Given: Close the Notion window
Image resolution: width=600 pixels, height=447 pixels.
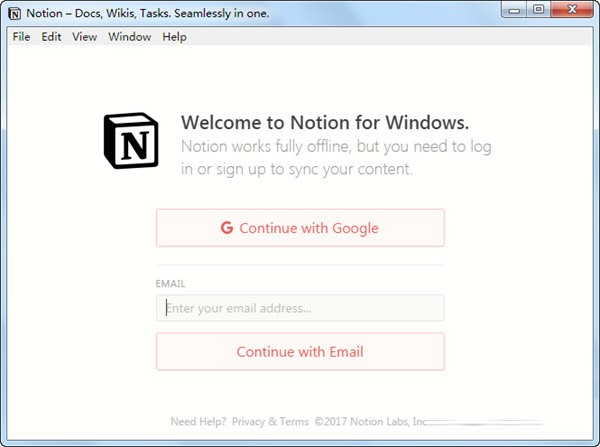Looking at the screenshot, I should point(572,10).
